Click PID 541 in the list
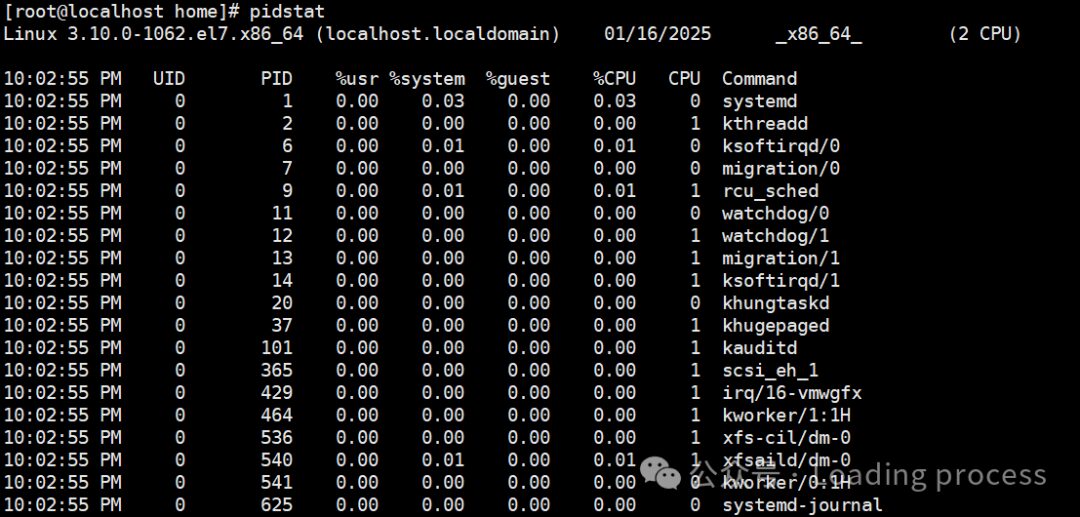 [276, 482]
